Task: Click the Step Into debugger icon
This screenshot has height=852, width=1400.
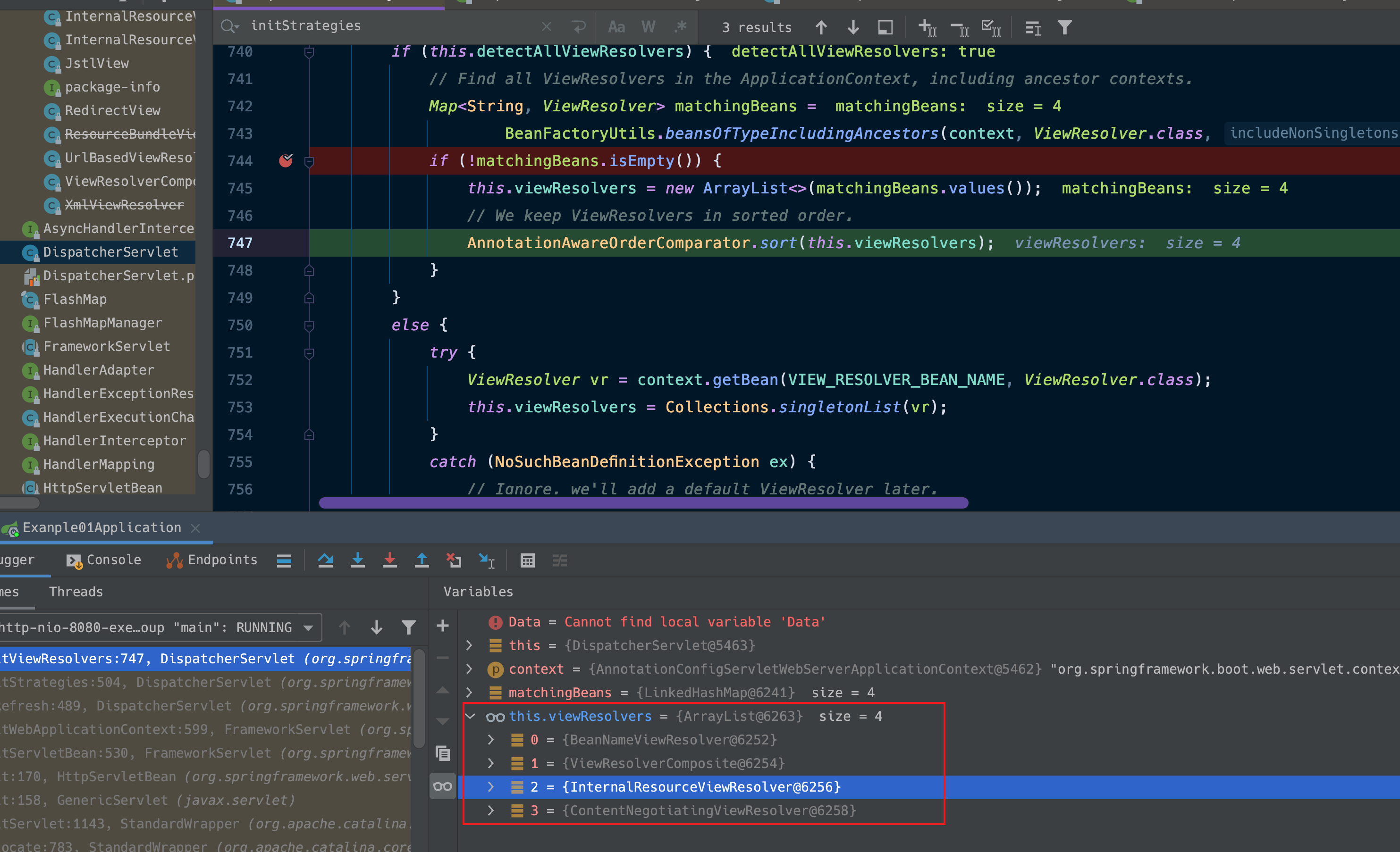Action: (x=357, y=560)
